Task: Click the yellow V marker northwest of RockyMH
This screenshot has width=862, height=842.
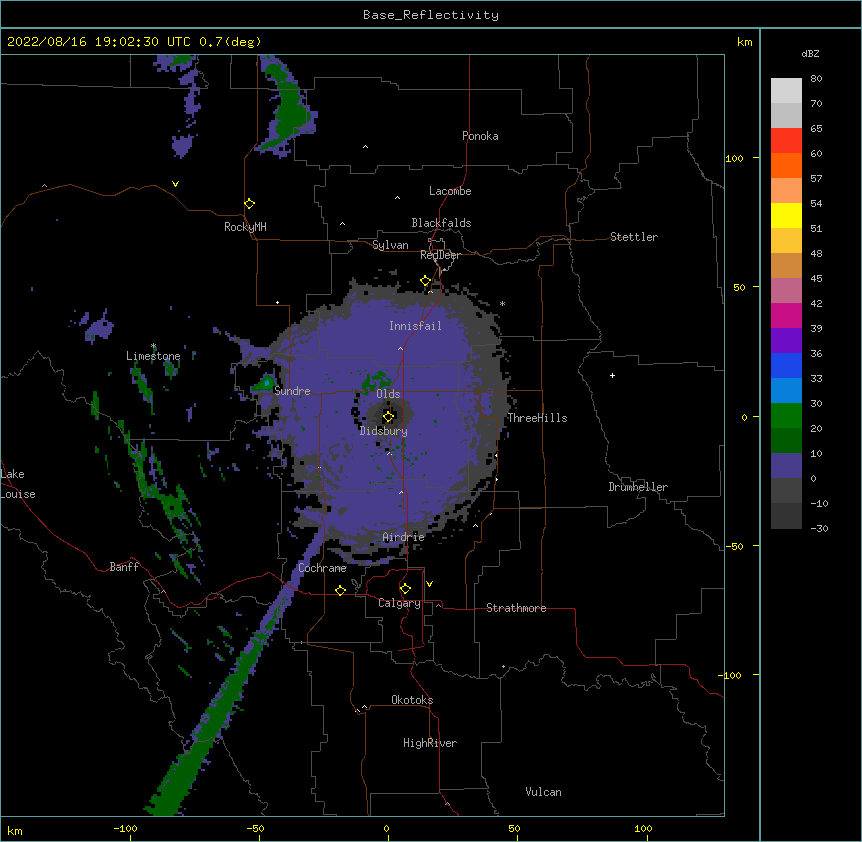Action: tap(175, 184)
